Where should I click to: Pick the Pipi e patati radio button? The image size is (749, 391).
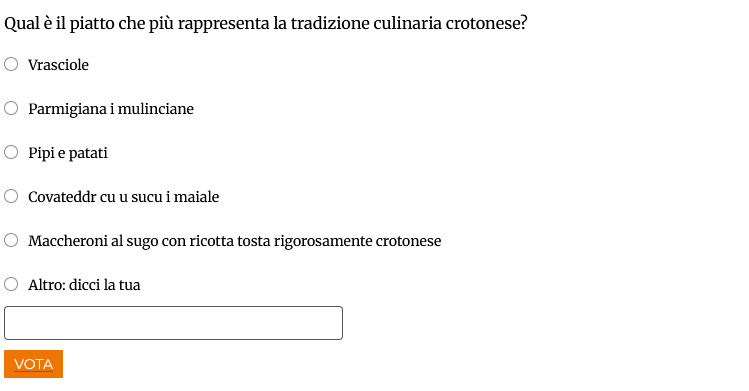(11, 152)
